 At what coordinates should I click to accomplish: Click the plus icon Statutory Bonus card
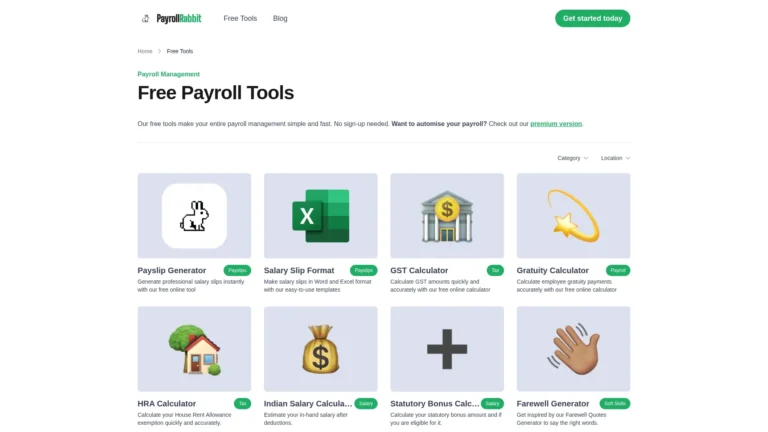pos(447,349)
